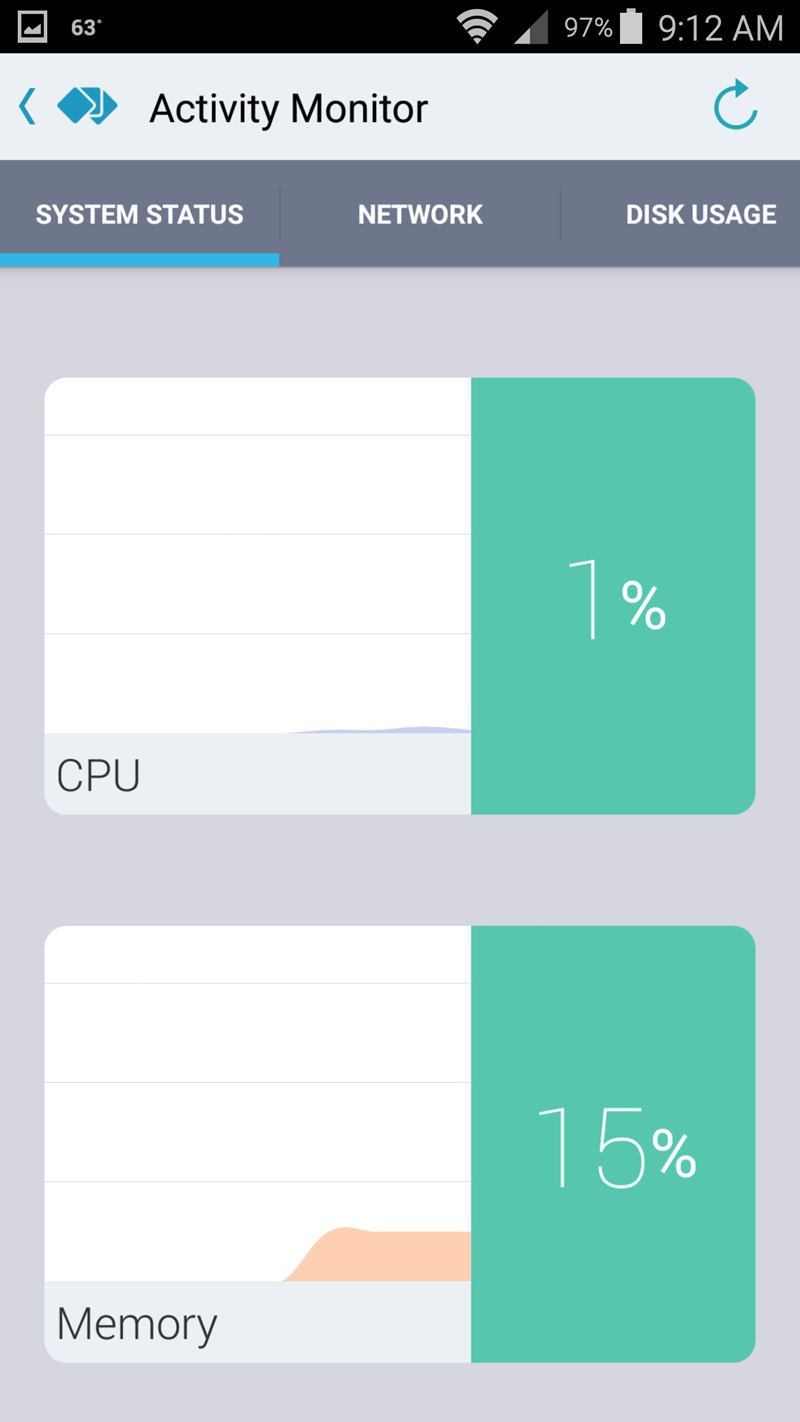Tap the Memory label
800x1422 pixels.
(x=137, y=1323)
